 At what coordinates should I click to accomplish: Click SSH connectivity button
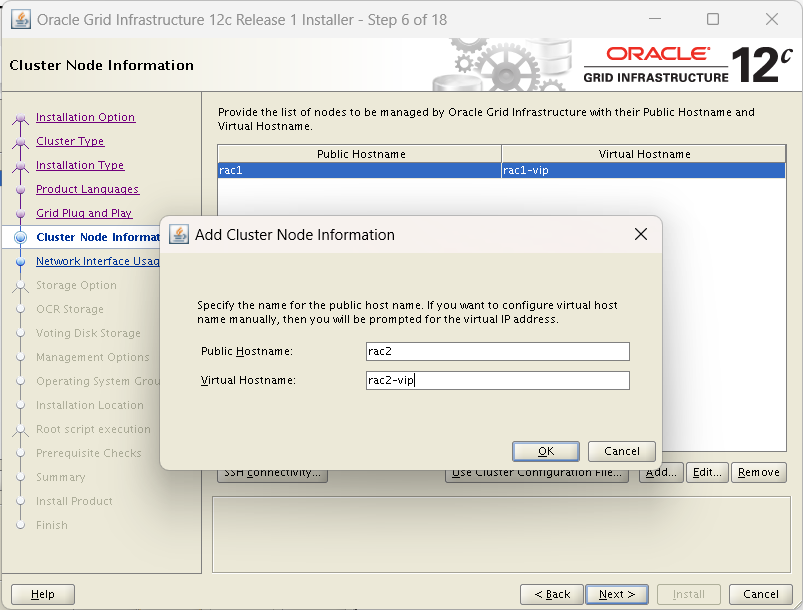[272, 473]
